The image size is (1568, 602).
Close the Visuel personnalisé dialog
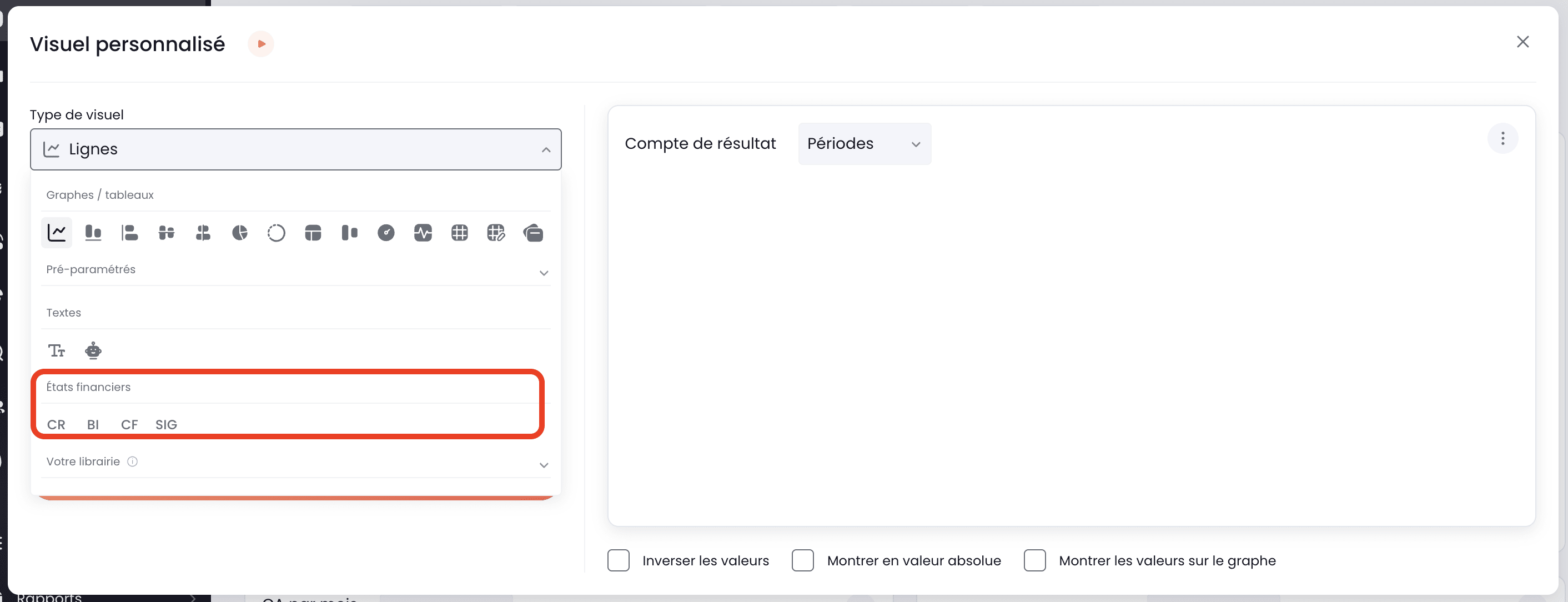tap(1523, 42)
